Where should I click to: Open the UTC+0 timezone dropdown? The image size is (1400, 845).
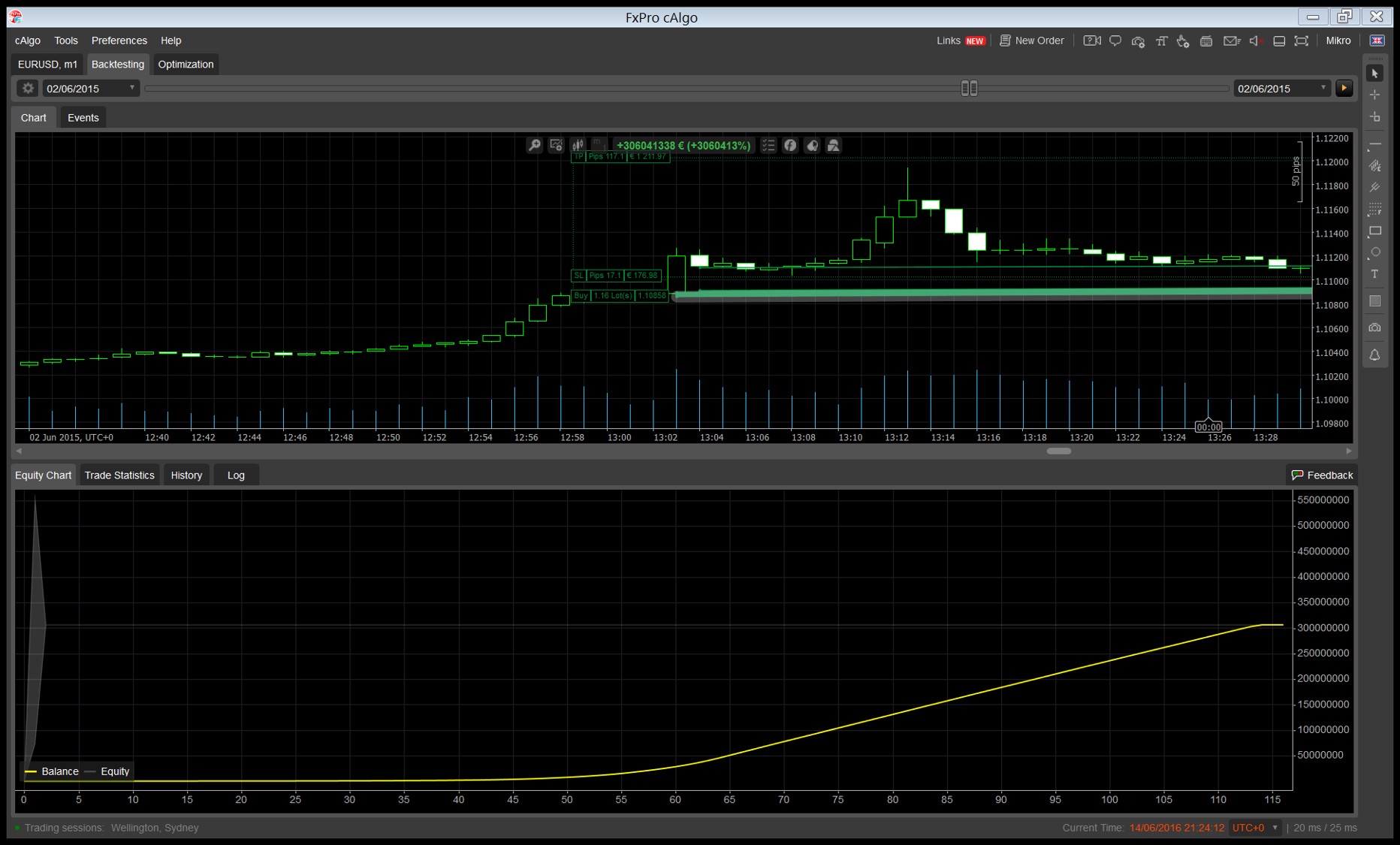1255,828
